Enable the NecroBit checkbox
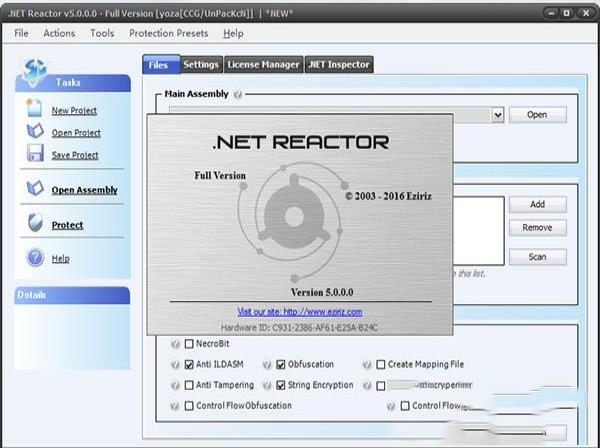The width and height of the screenshot is (600, 448). [189, 344]
